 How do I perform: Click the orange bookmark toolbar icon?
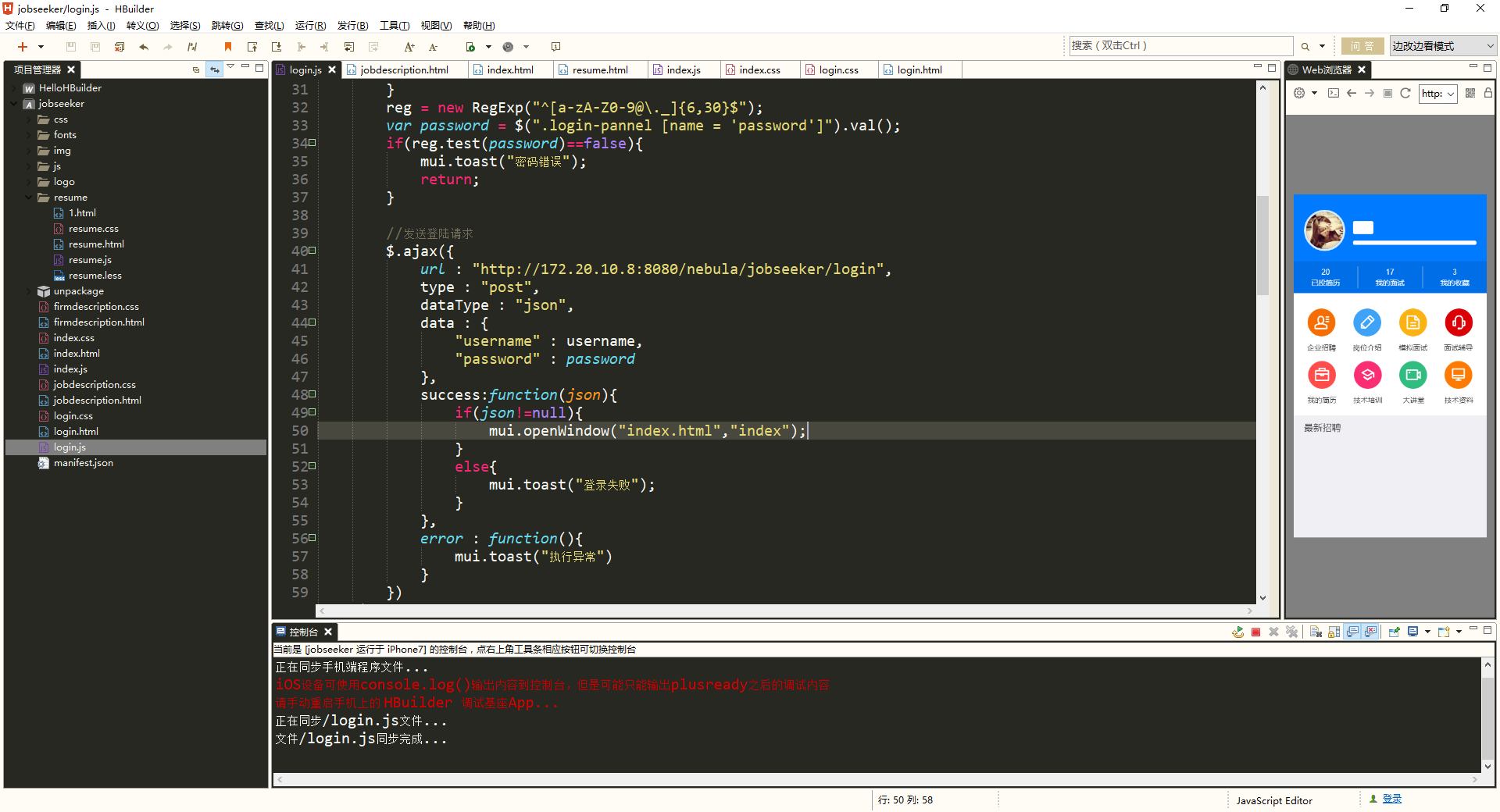click(x=228, y=47)
